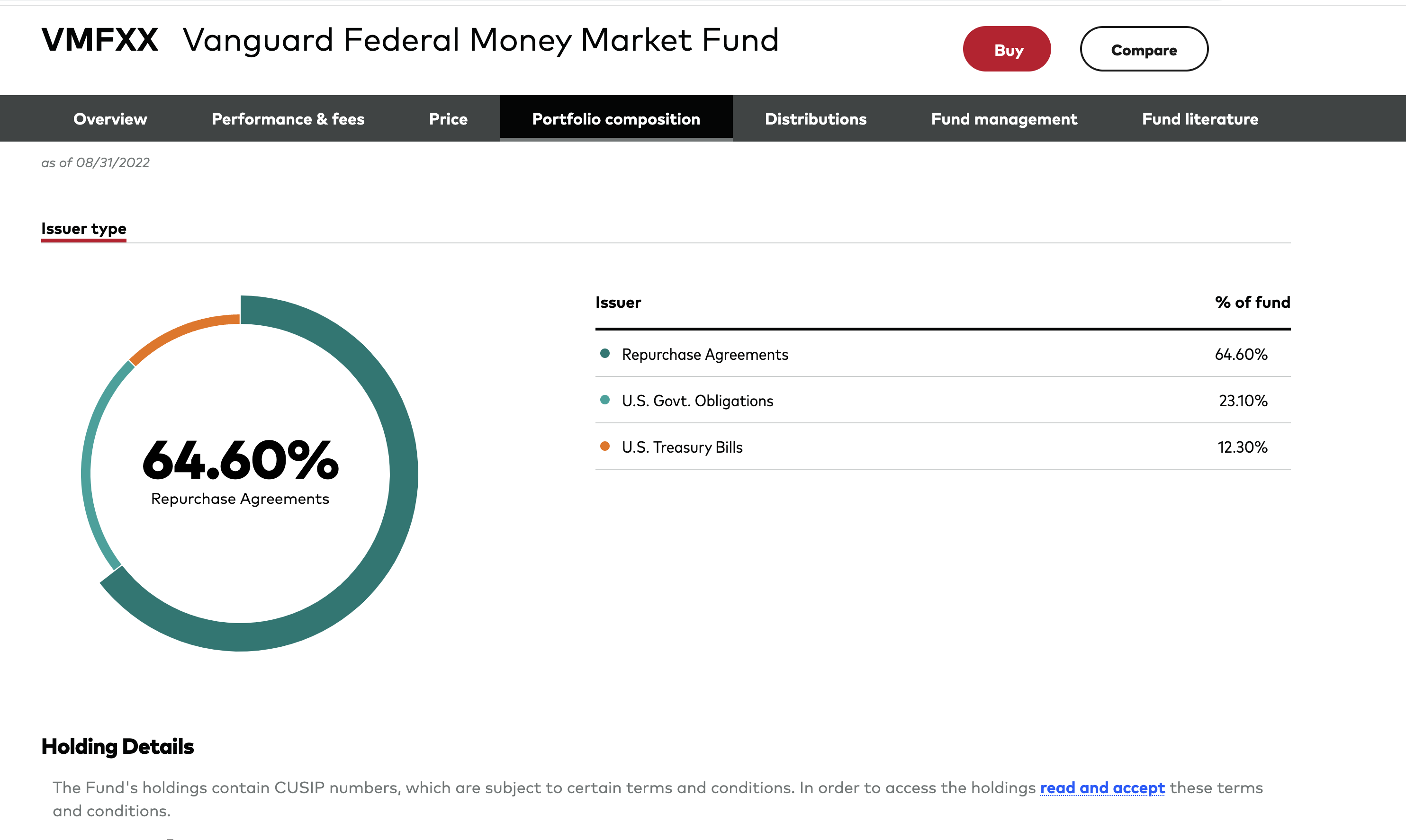Screen dimensions: 1406x840
Task: Open the Overview tab
Action: click(x=110, y=119)
